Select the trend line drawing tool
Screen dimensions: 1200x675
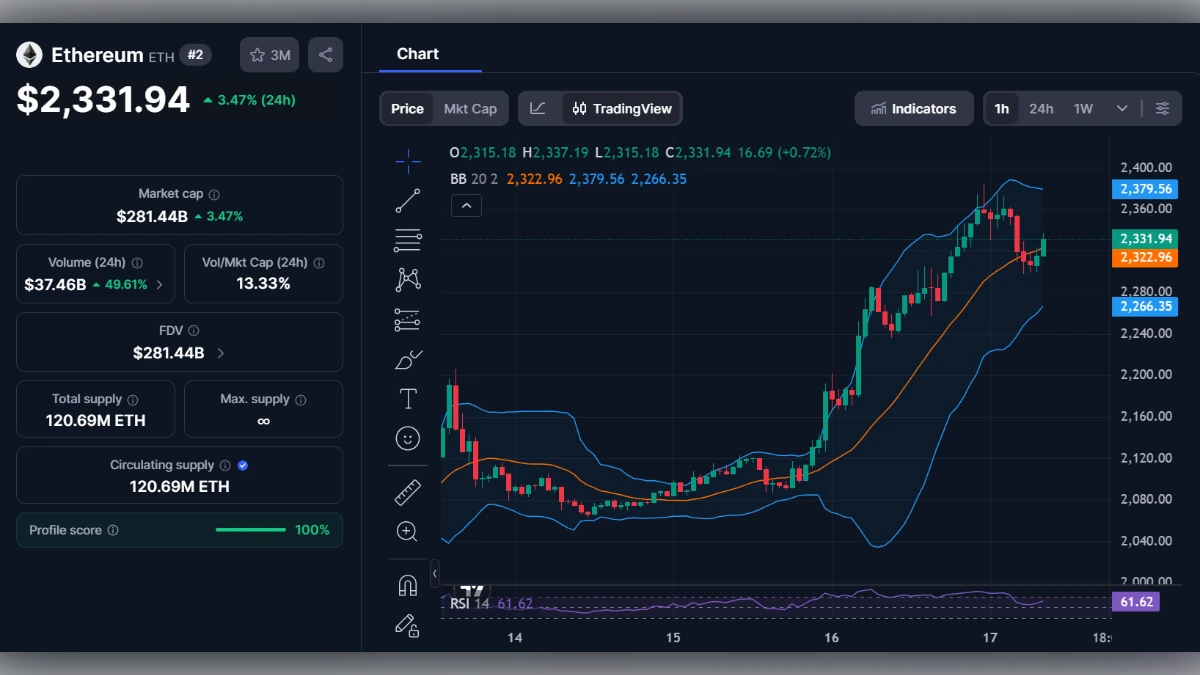pos(407,200)
